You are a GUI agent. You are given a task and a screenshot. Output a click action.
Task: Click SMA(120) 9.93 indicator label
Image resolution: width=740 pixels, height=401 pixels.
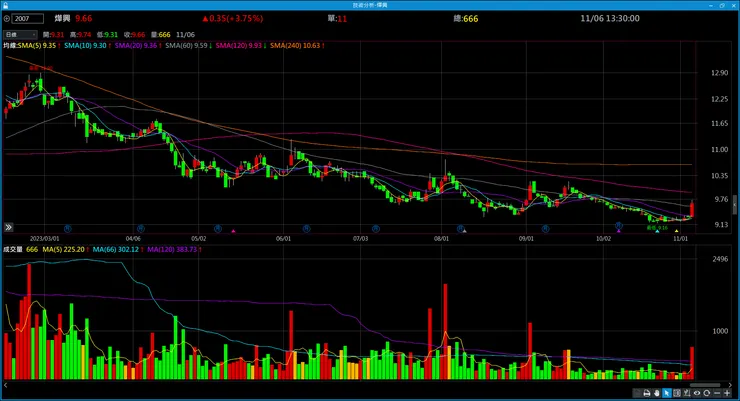click(x=238, y=46)
